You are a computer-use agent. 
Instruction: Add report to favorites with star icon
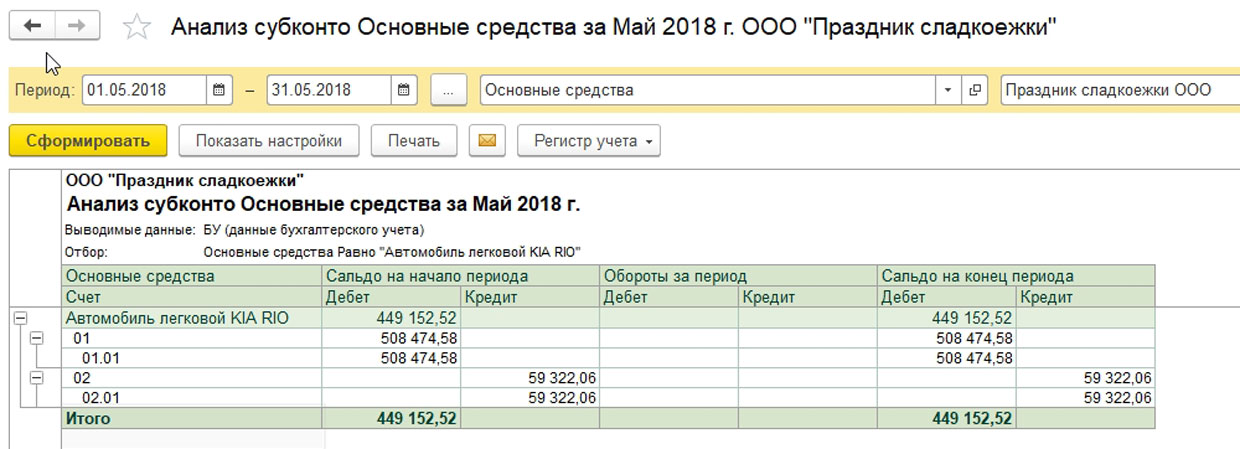click(x=136, y=27)
